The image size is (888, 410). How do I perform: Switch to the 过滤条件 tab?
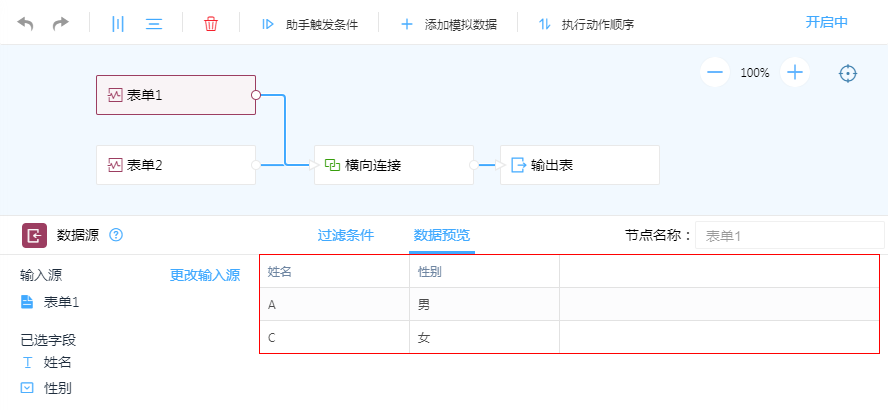click(345, 235)
